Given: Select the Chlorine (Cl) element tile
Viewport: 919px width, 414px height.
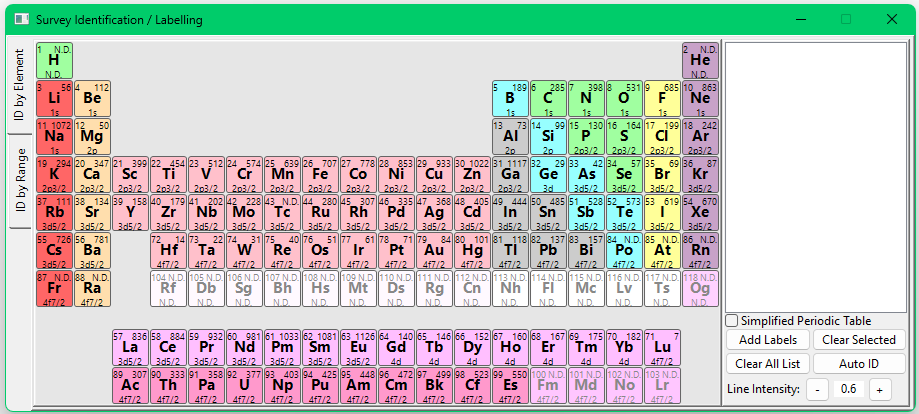Looking at the screenshot, I should (x=662, y=137).
